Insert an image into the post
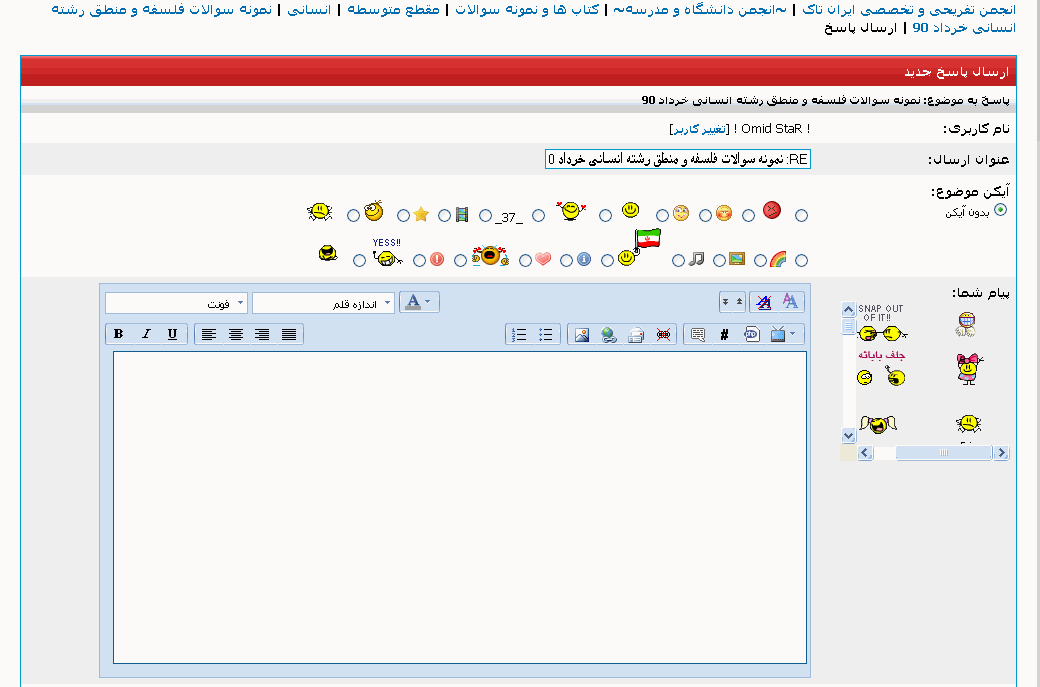Screen dimensions: 1040x687 click(x=582, y=334)
